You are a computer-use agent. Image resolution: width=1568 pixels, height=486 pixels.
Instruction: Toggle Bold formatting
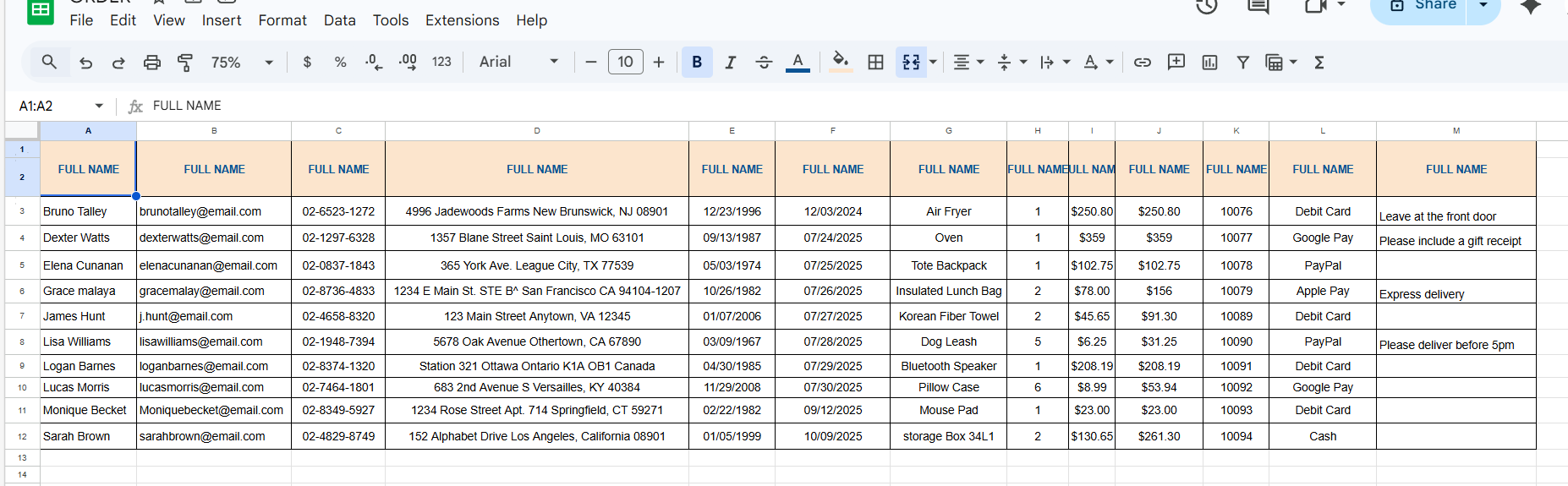coord(697,62)
